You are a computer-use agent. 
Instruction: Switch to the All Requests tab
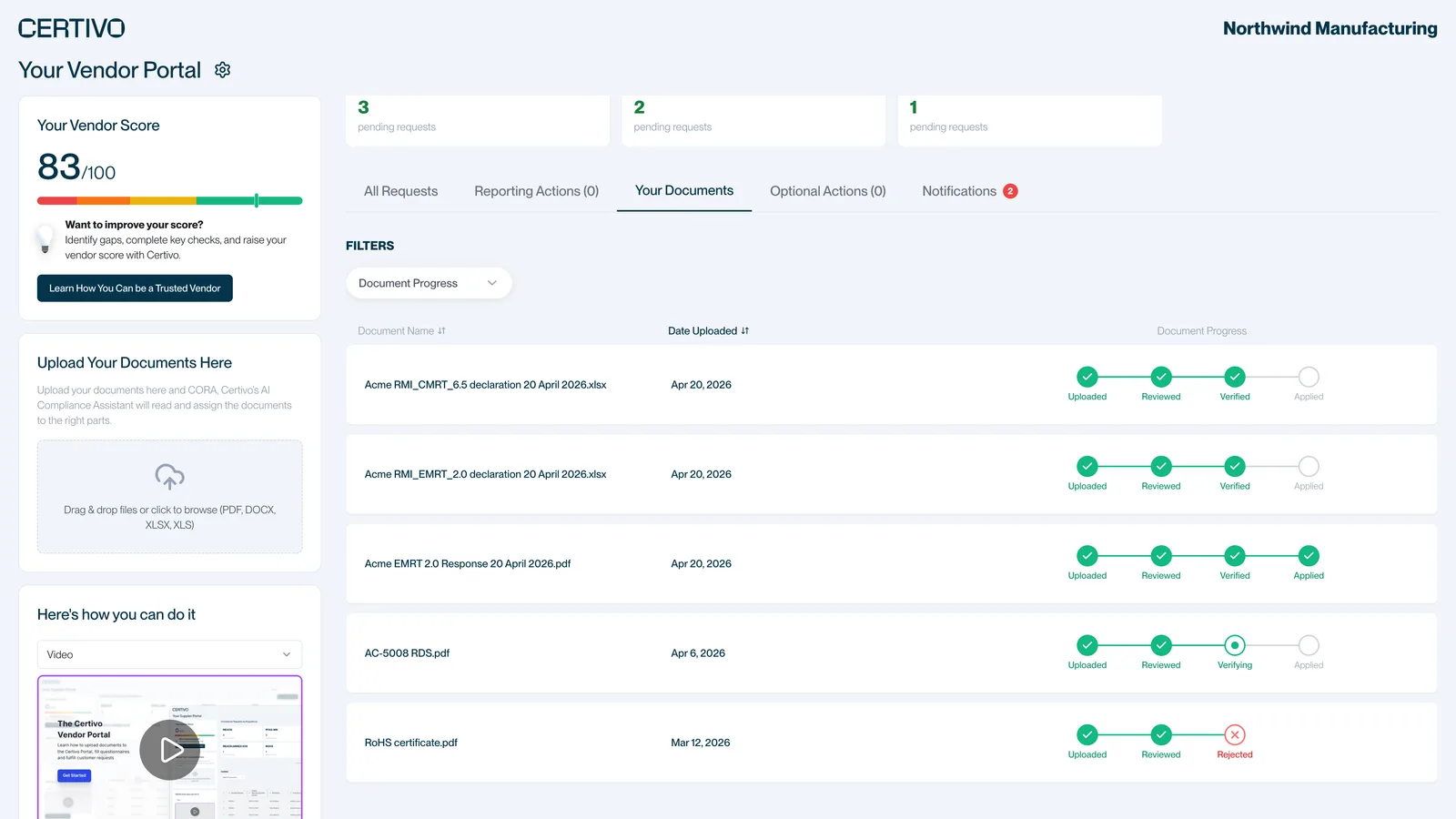coord(400,191)
